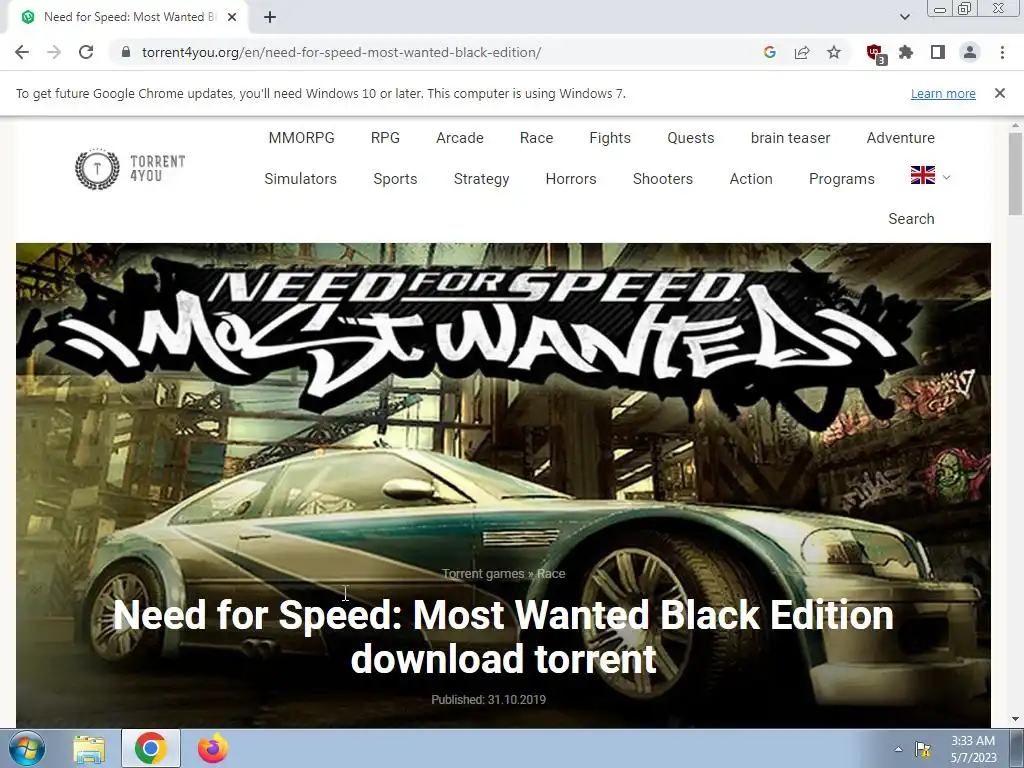Open the RPG category
Screen dimensions: 1024x768
[x=385, y=138]
